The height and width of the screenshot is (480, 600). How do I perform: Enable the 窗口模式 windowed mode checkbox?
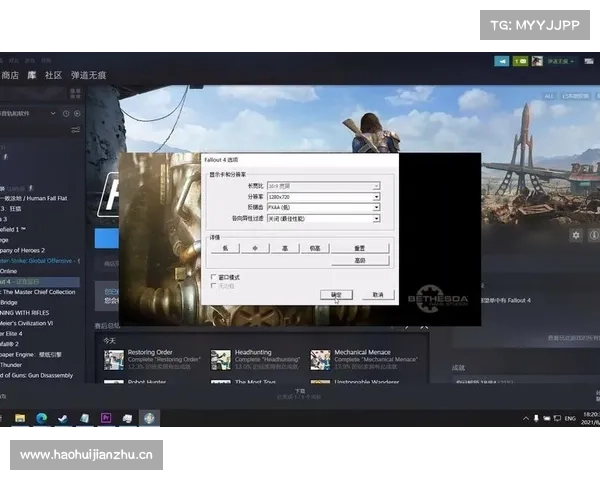coord(214,277)
